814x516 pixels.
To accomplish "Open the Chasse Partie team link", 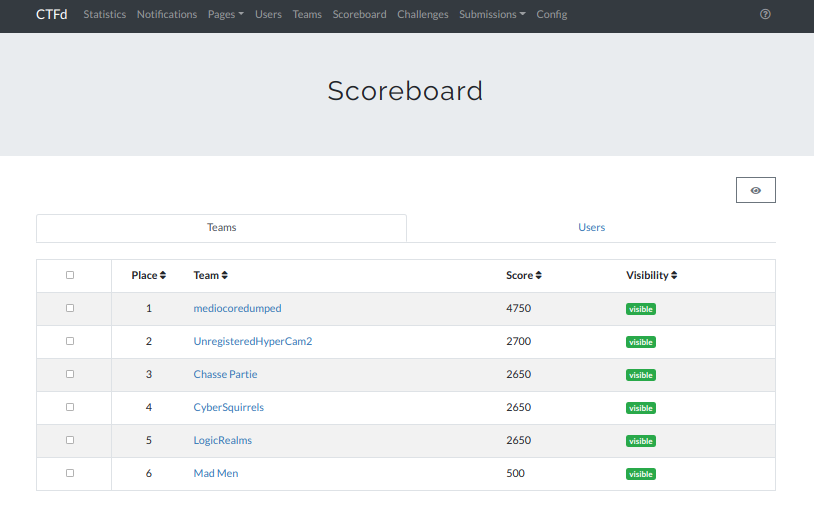I will point(225,374).
